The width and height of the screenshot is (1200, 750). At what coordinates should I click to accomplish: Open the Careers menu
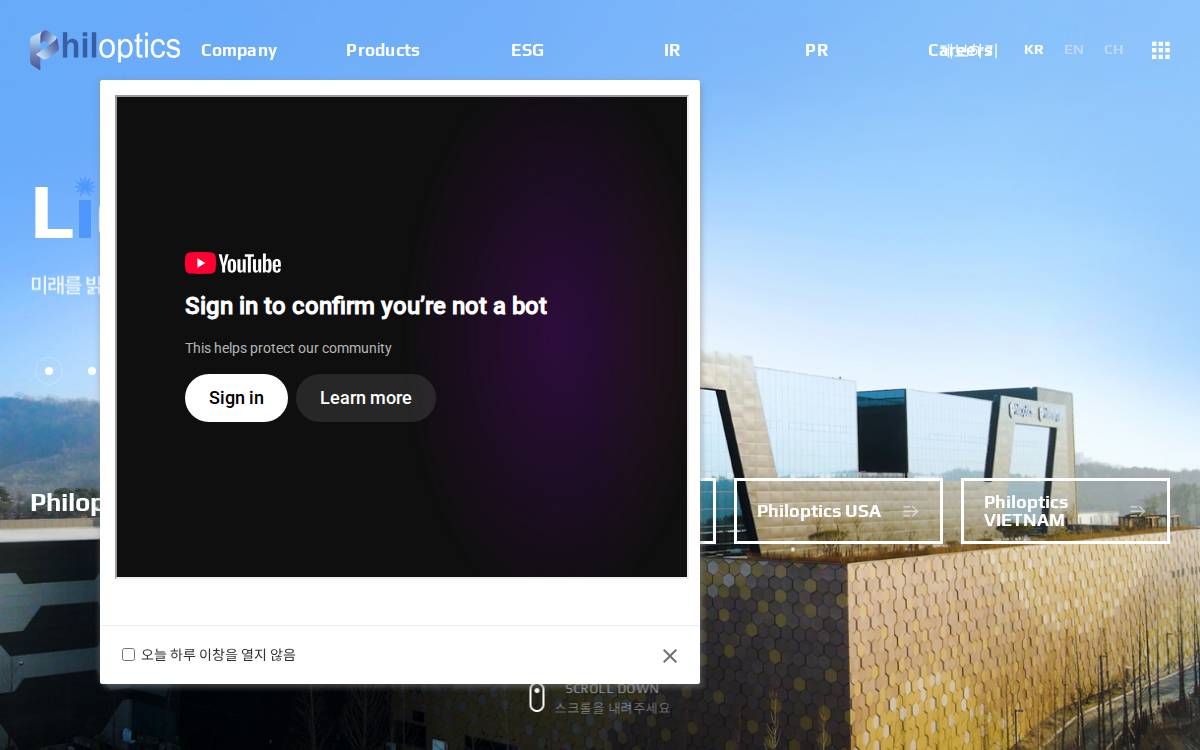(961, 50)
